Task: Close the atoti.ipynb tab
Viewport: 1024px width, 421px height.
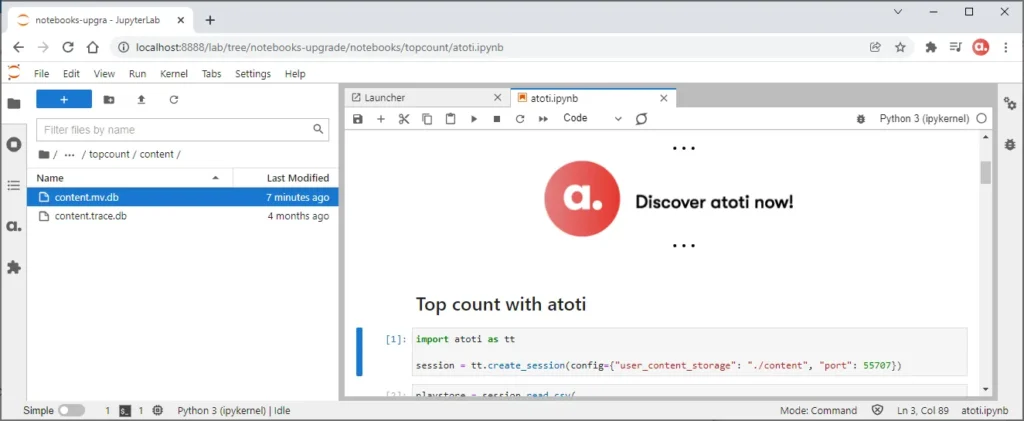Action: (664, 98)
